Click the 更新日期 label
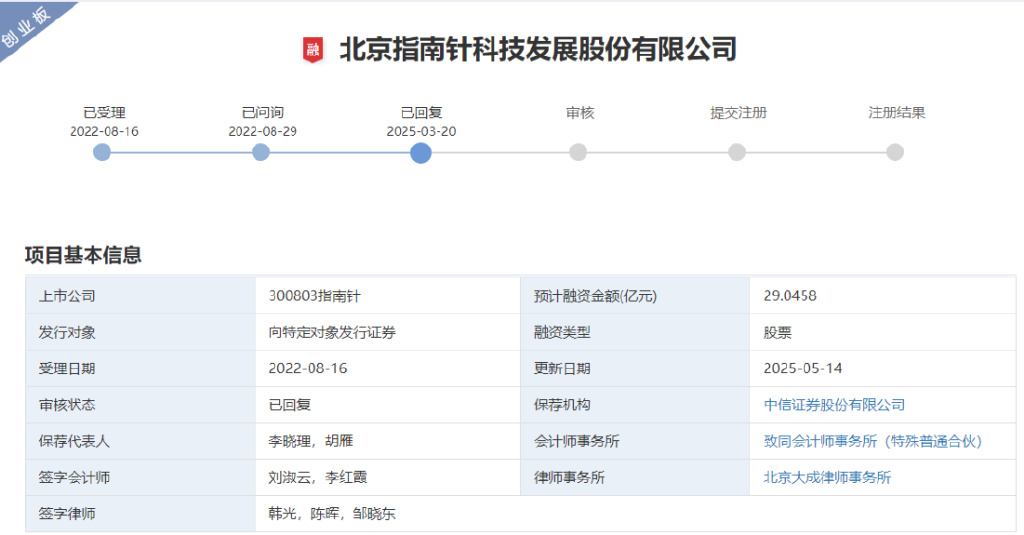This screenshot has height=535, width=1024. click(562, 368)
